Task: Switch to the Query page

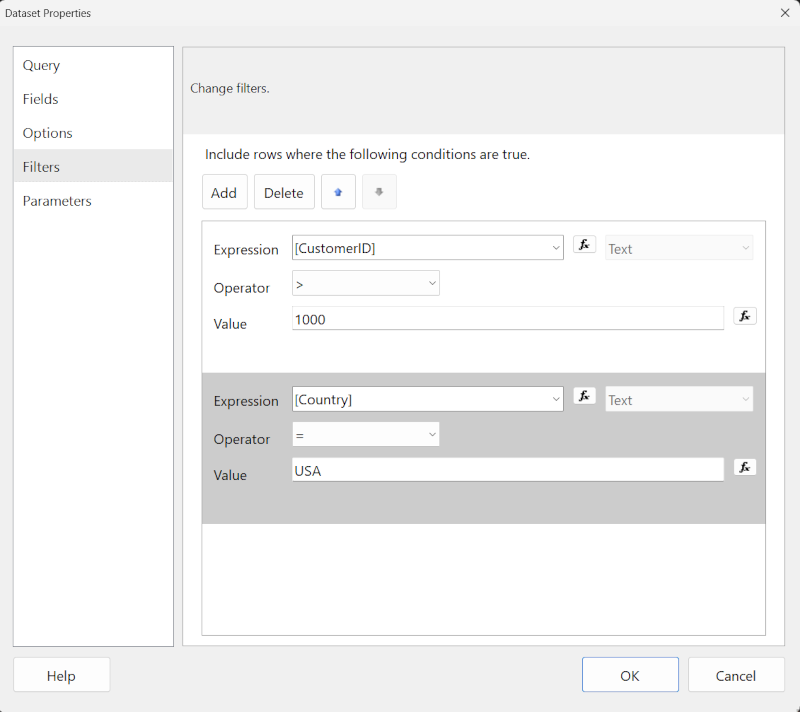Action: coord(41,64)
